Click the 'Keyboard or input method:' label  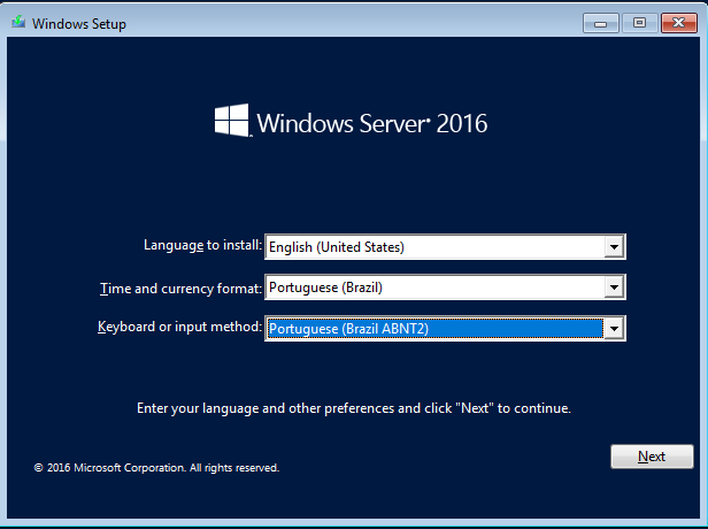(180, 326)
